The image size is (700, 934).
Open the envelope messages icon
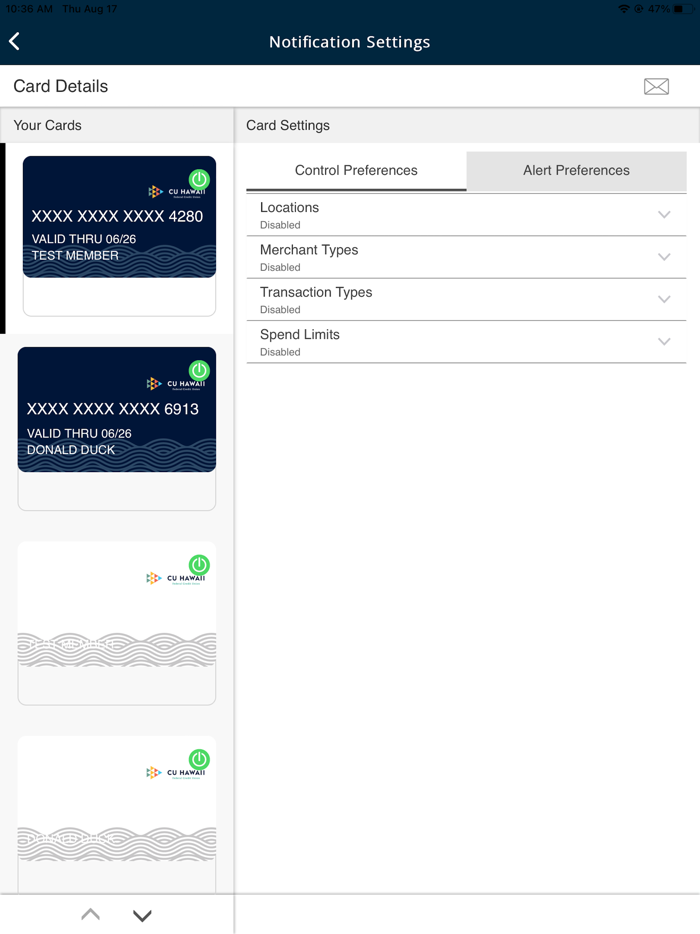tap(656, 86)
